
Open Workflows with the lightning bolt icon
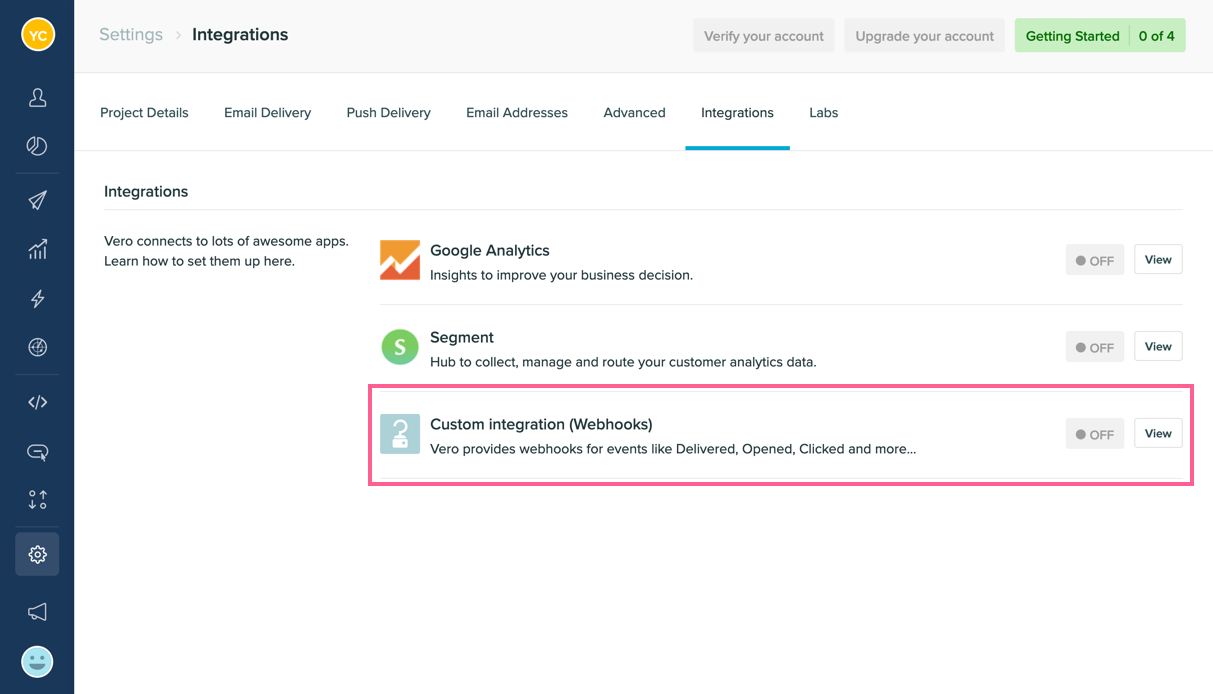click(x=37, y=298)
